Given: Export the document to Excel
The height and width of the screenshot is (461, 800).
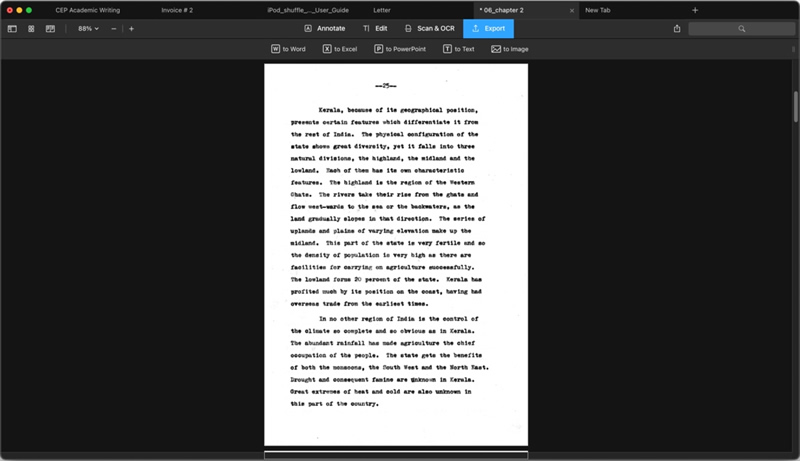Looking at the screenshot, I should coord(339,49).
